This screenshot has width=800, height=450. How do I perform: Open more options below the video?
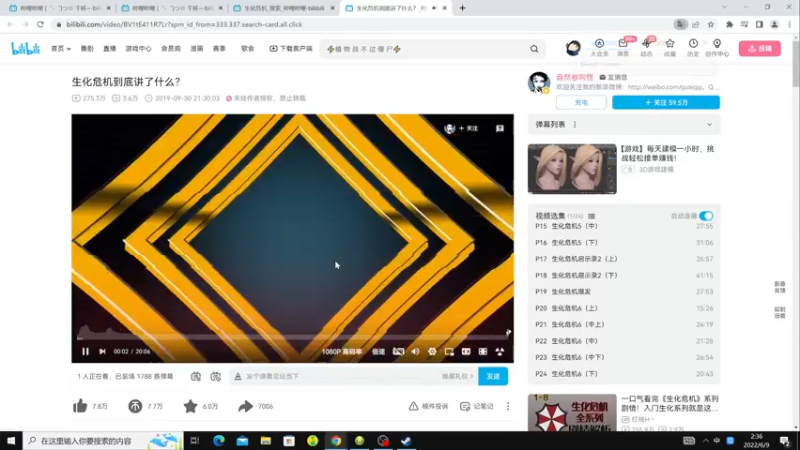508,406
